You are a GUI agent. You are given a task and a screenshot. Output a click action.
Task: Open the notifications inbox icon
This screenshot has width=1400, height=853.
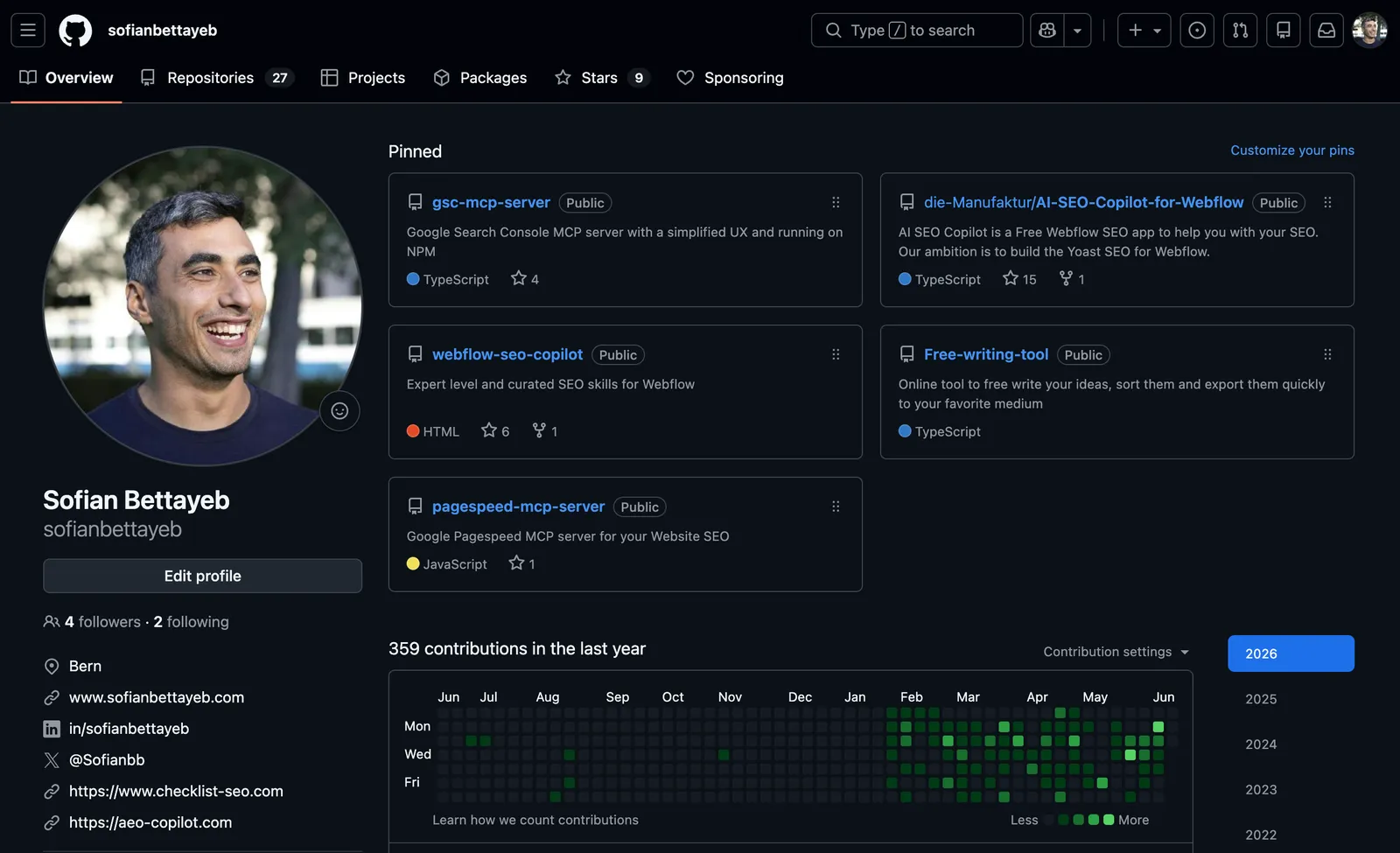(1326, 31)
